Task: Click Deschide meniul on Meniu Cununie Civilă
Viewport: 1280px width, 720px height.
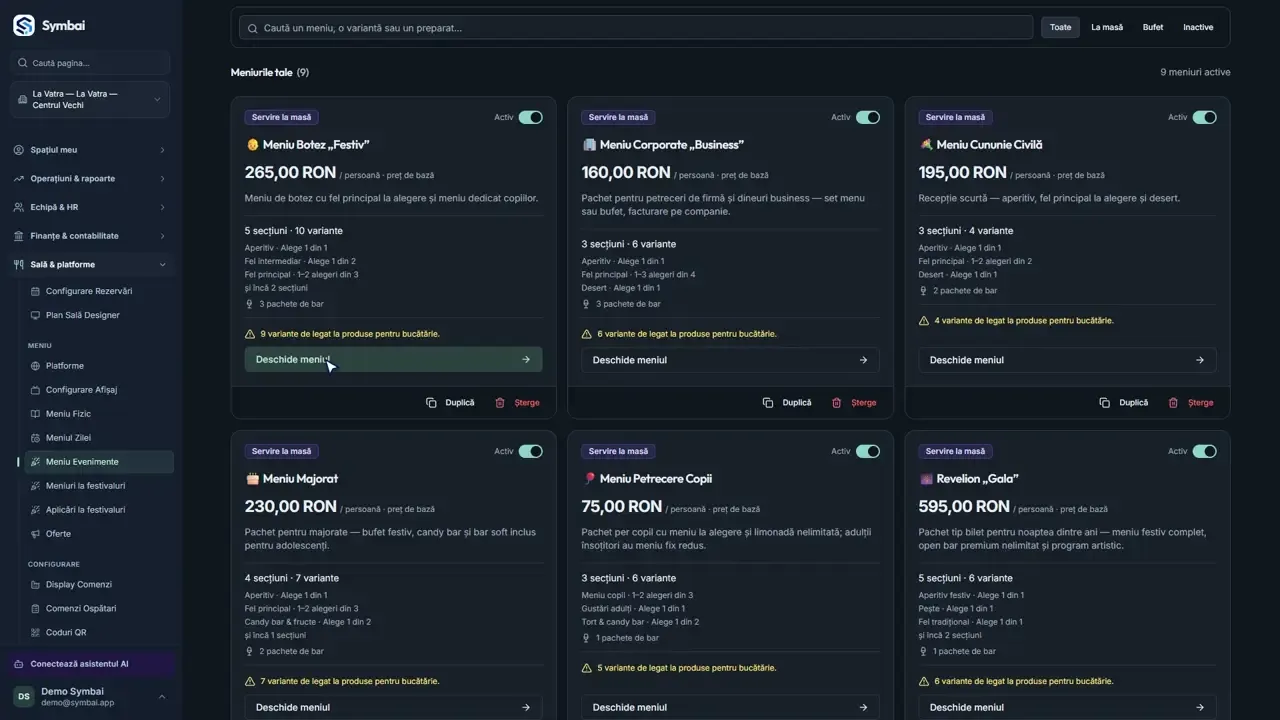Action: point(1067,360)
